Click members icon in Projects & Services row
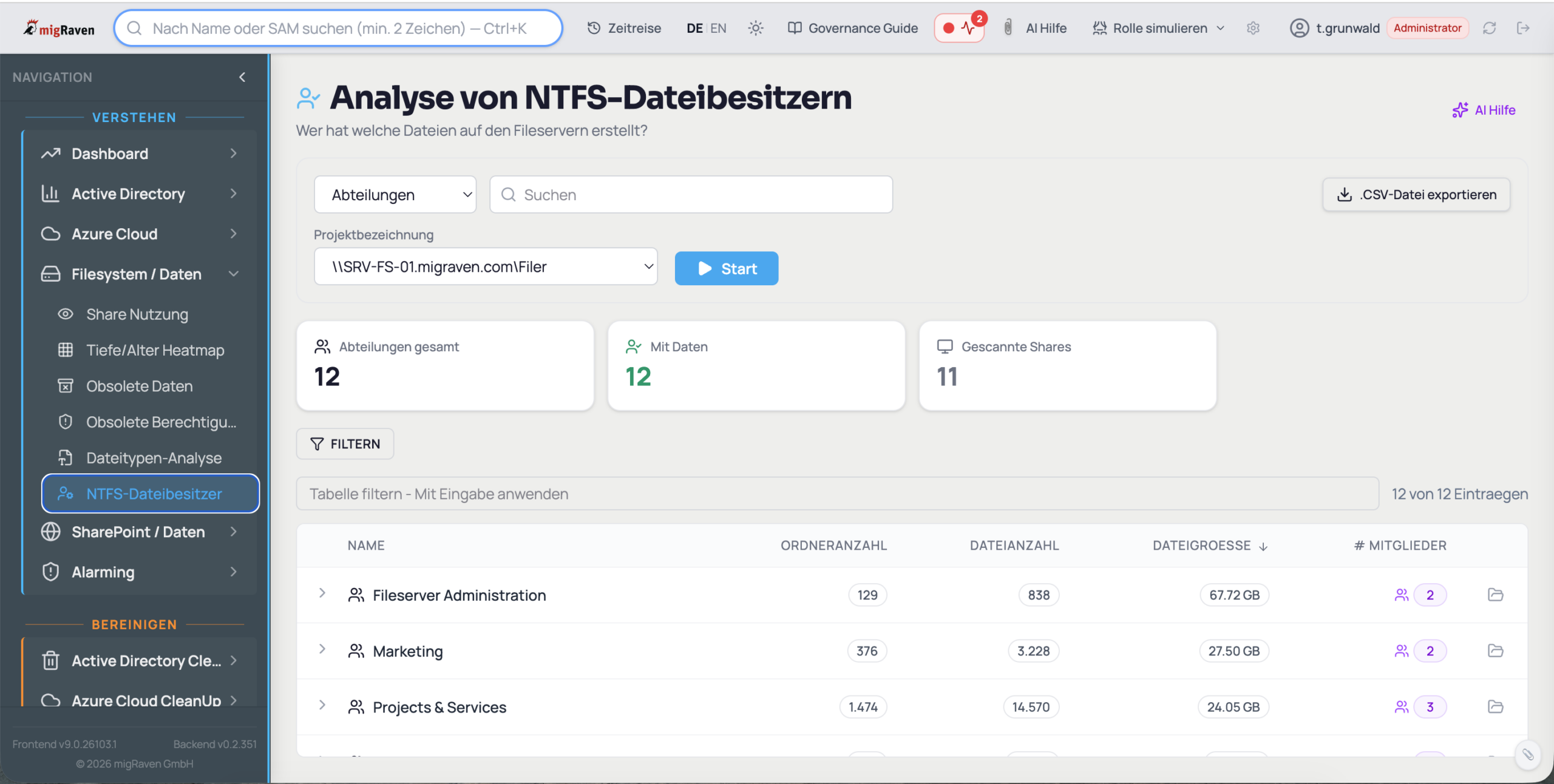This screenshot has height=784, width=1554. [1402, 707]
